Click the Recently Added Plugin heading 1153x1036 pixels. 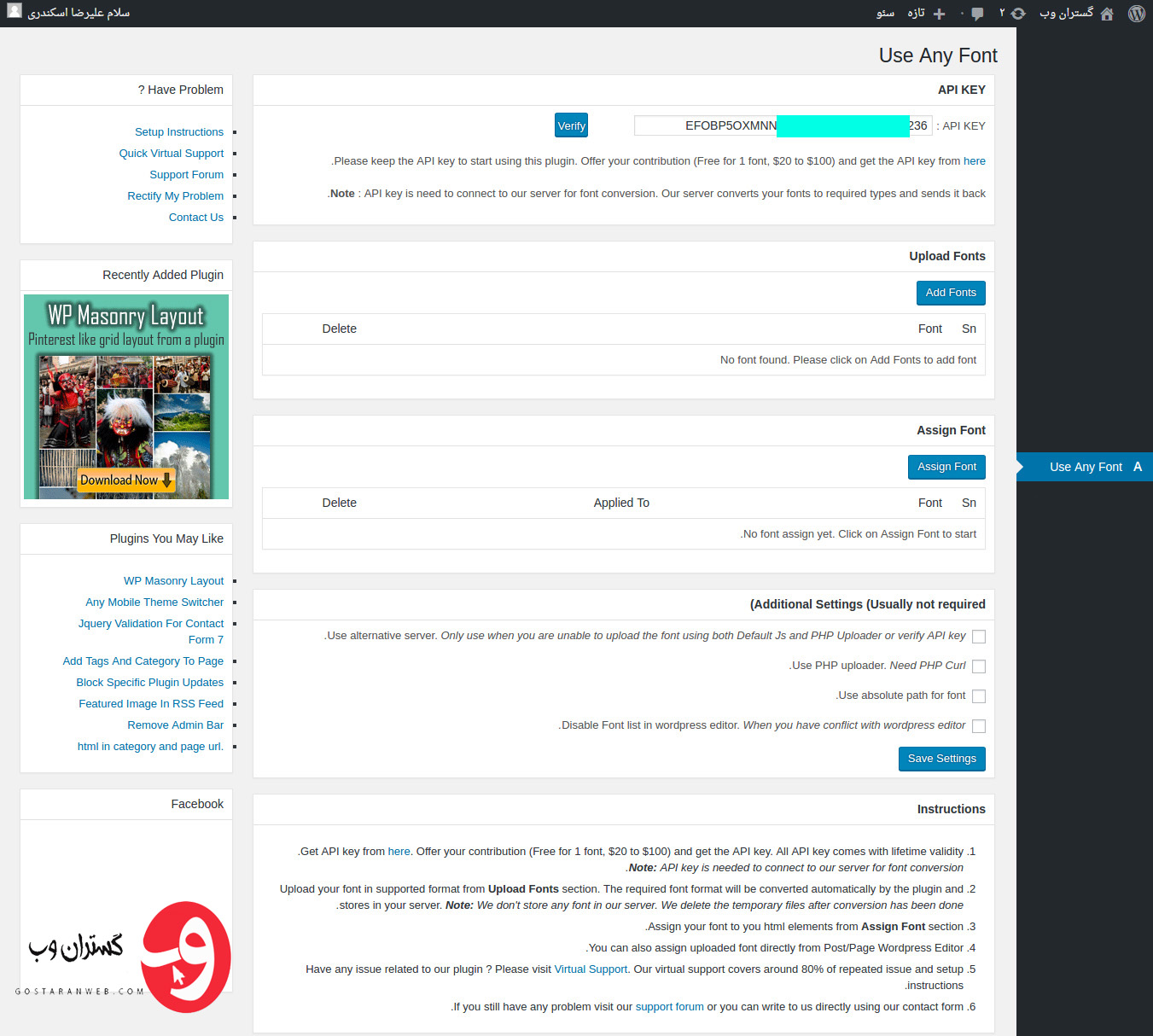tap(163, 275)
